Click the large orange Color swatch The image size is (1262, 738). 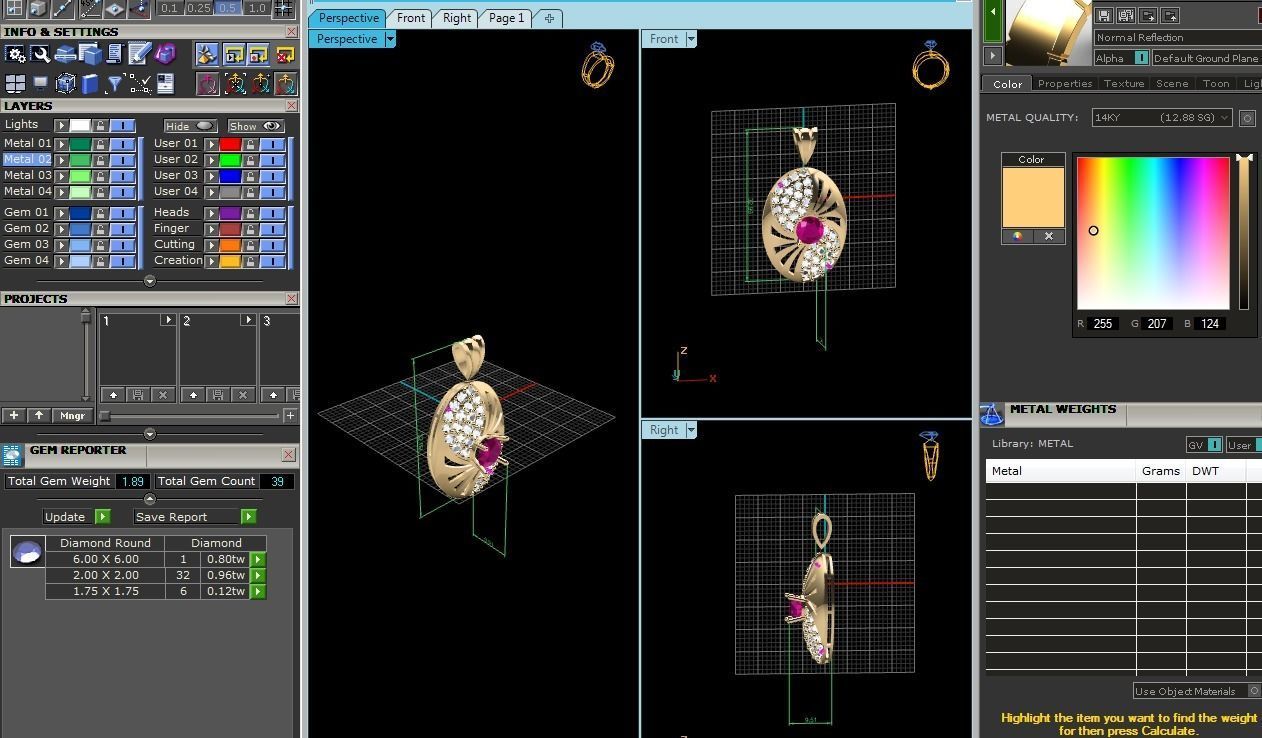click(1033, 197)
